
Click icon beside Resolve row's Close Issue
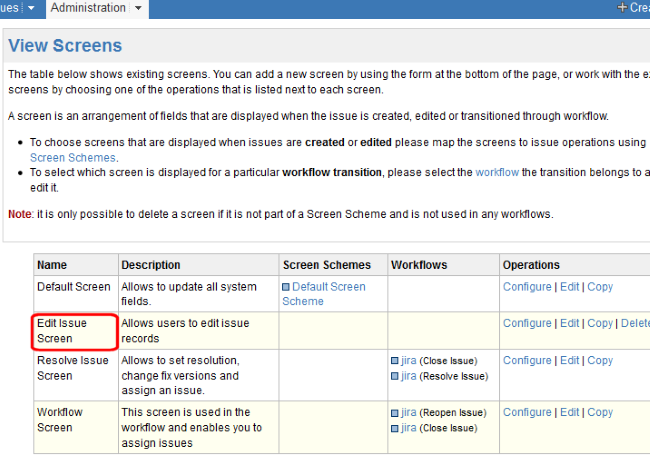pos(395,361)
